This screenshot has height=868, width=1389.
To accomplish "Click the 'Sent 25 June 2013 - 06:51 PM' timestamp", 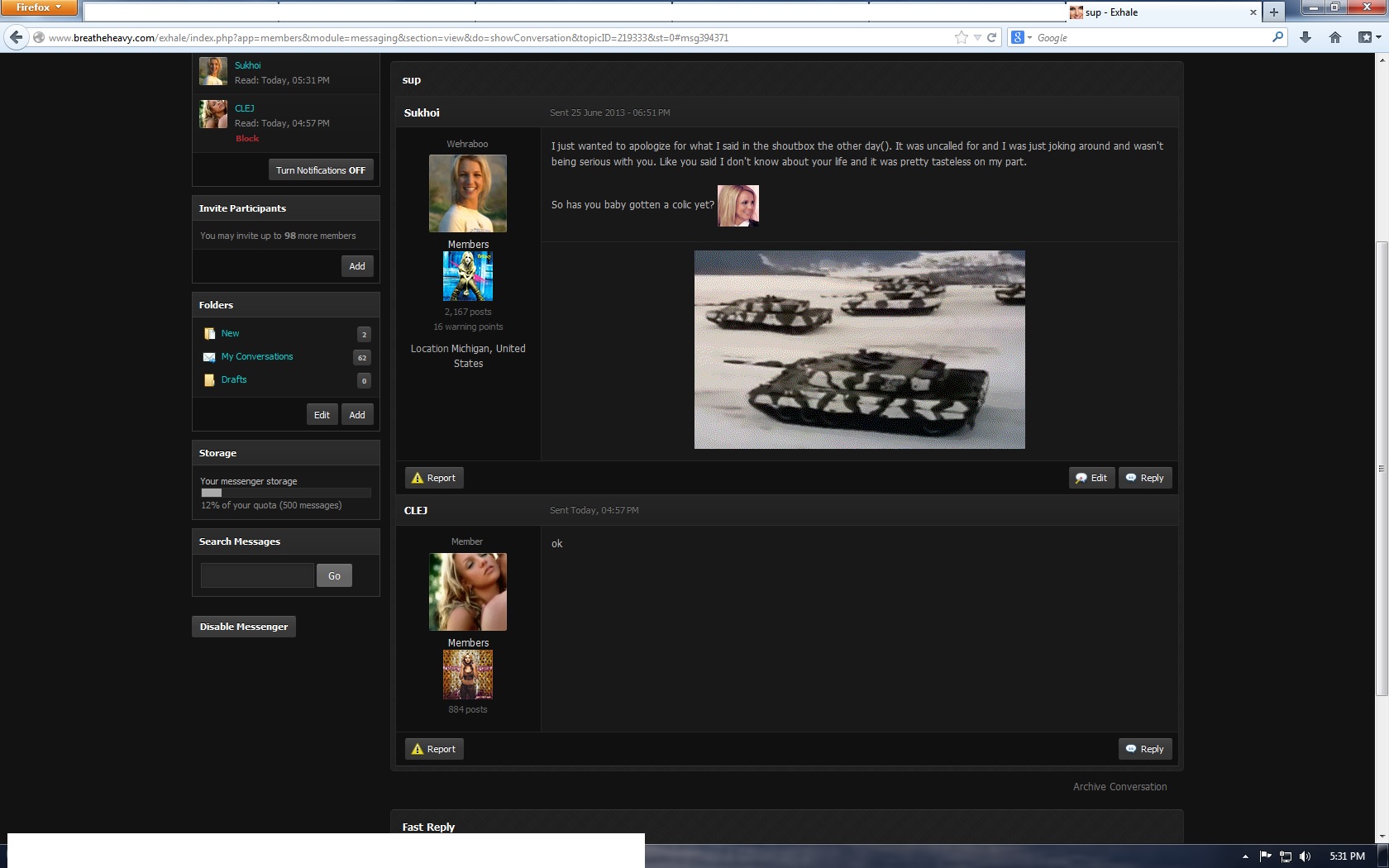I will [x=610, y=112].
